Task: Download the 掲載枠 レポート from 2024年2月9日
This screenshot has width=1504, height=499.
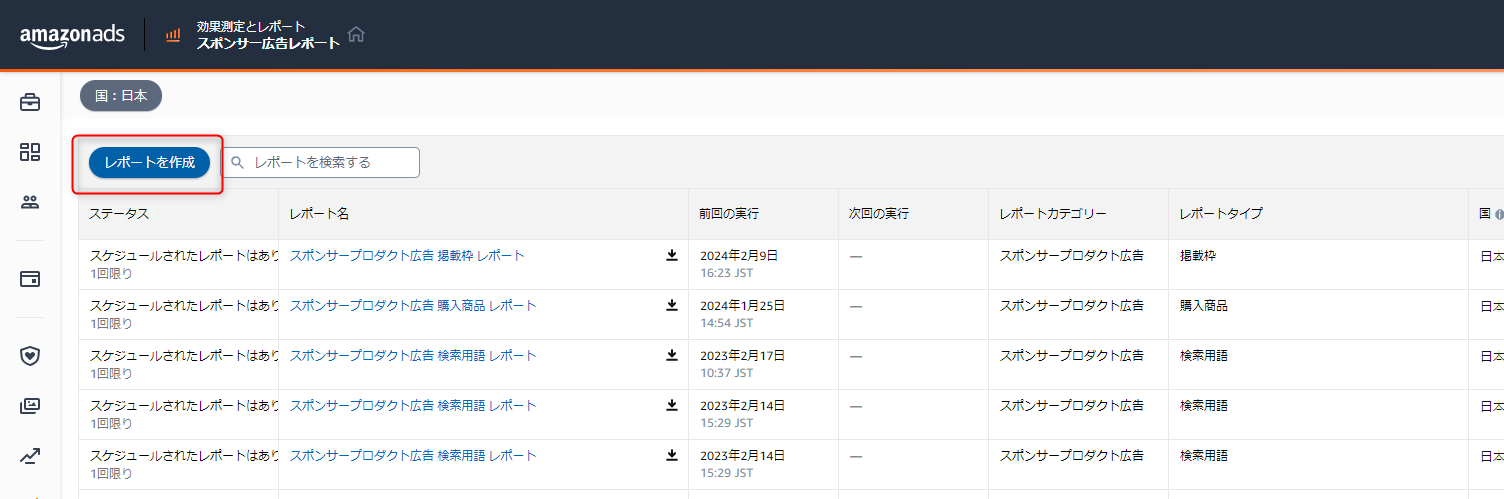Action: click(x=672, y=255)
